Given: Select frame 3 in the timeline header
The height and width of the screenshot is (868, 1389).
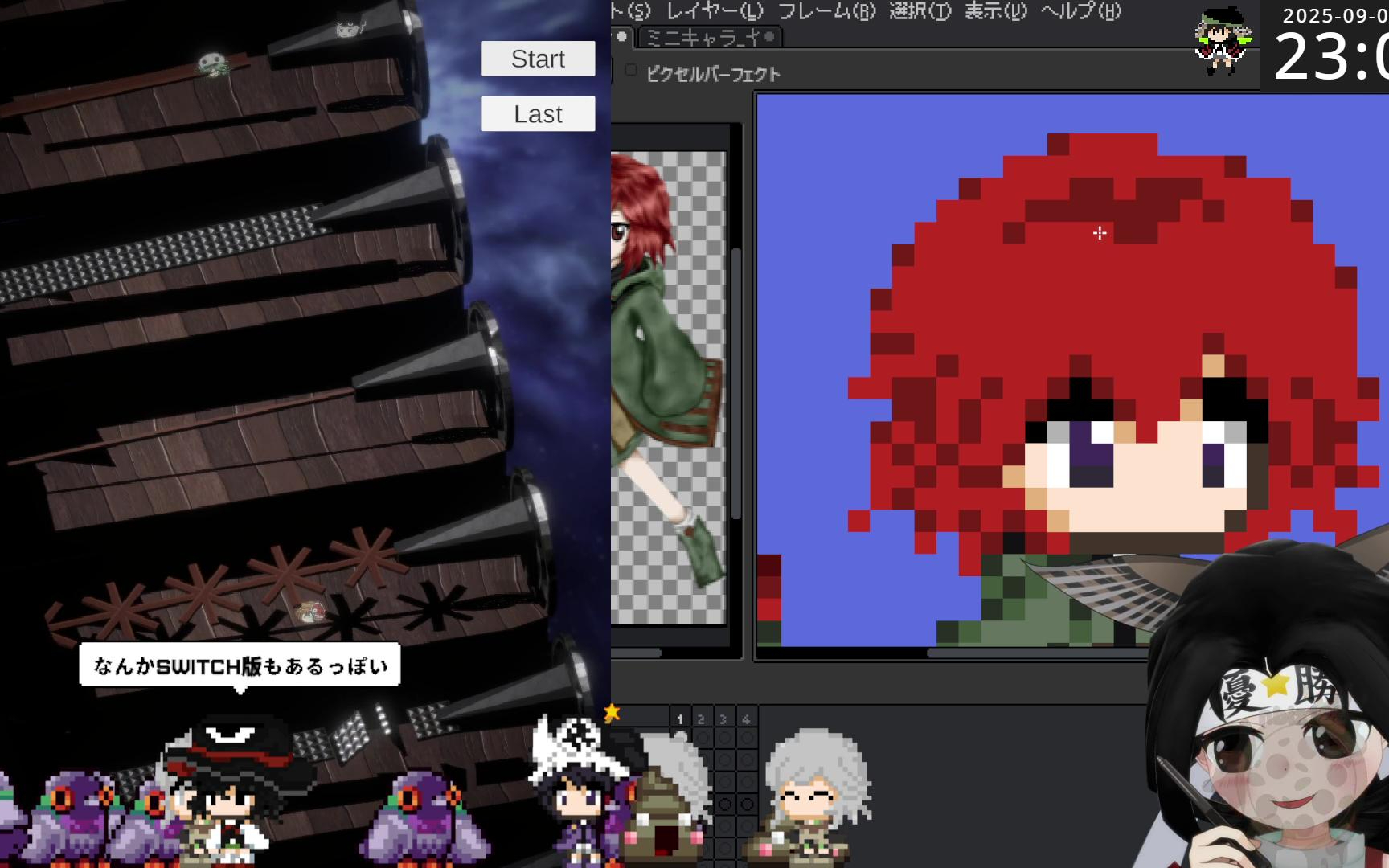Looking at the screenshot, I should click(723, 718).
